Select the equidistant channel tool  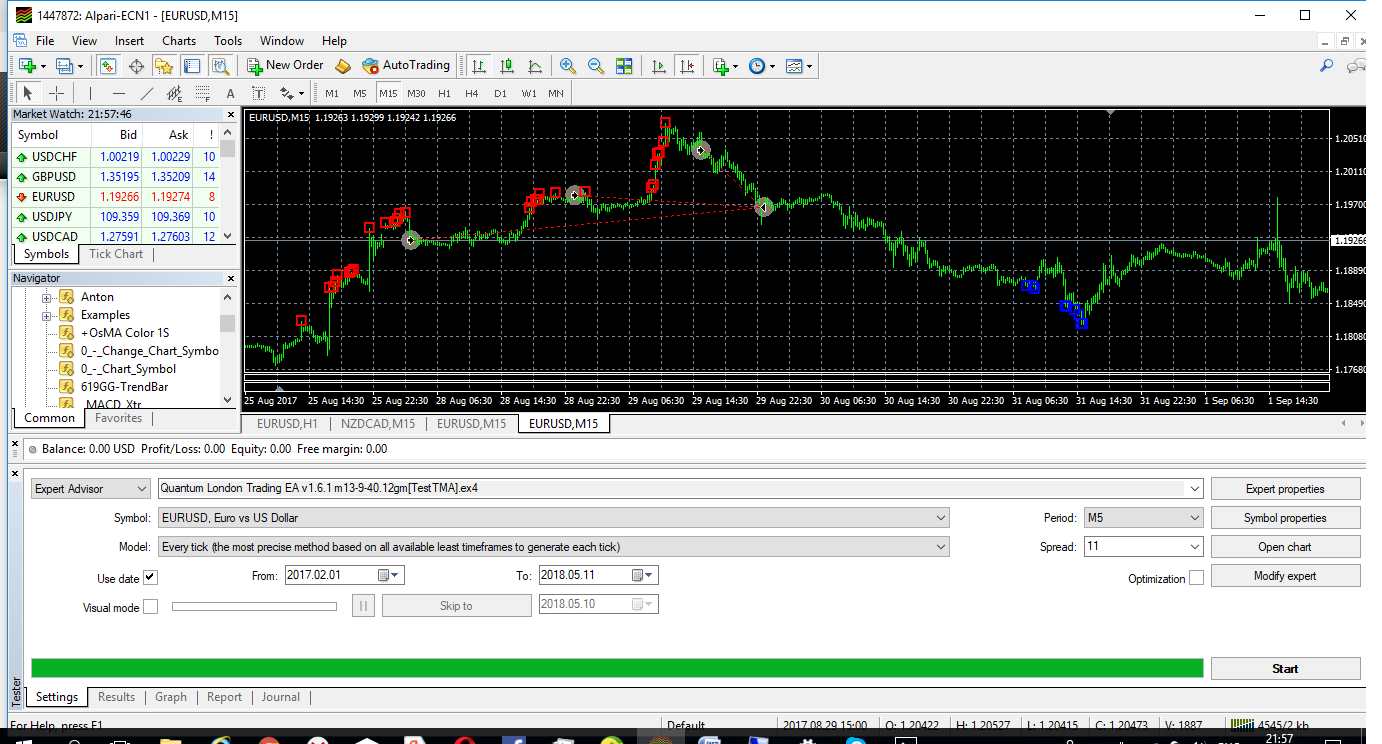[x=175, y=93]
